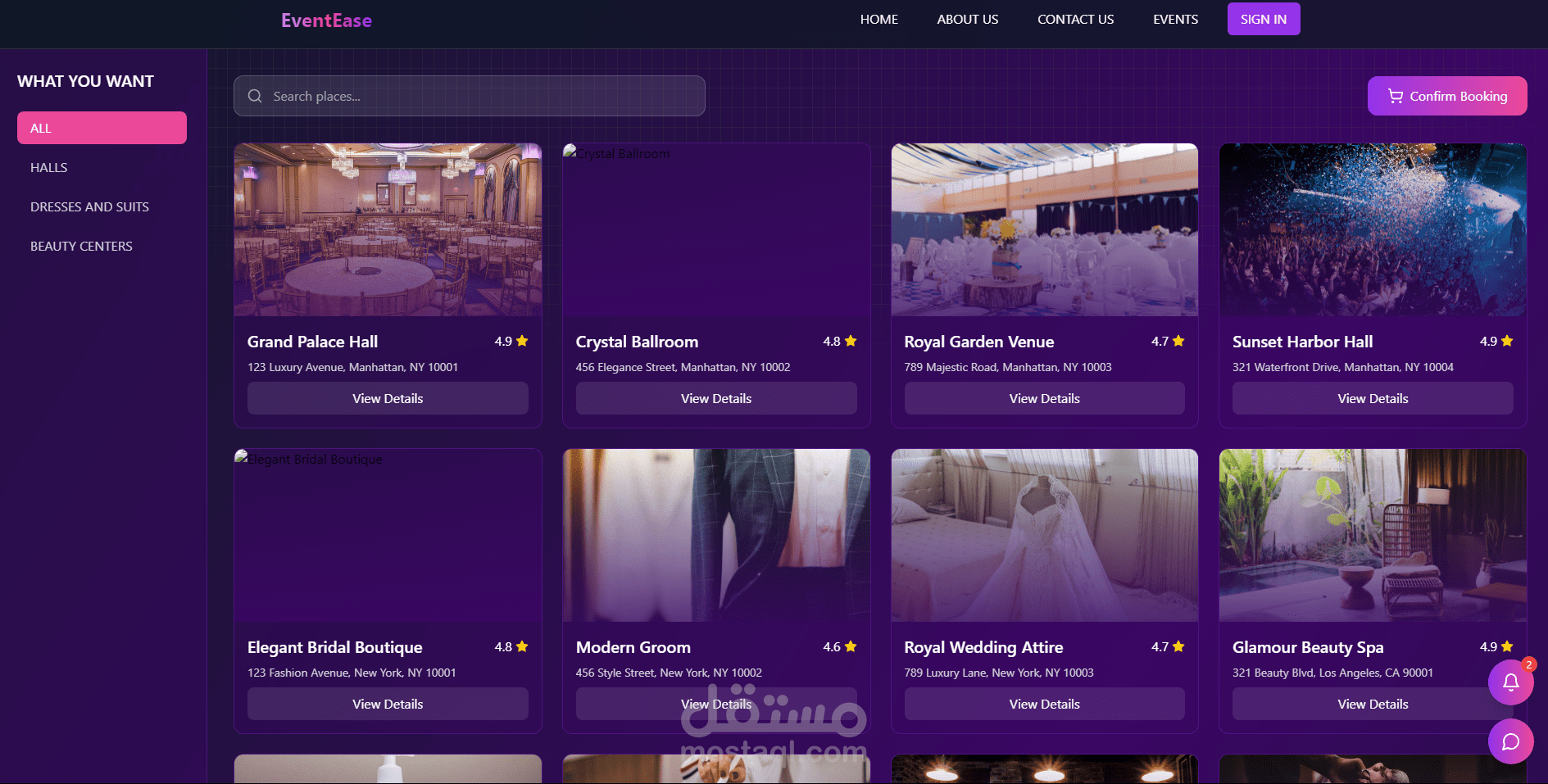This screenshot has height=784, width=1548.
Task: Click the Modern Groom title
Action: (633, 647)
